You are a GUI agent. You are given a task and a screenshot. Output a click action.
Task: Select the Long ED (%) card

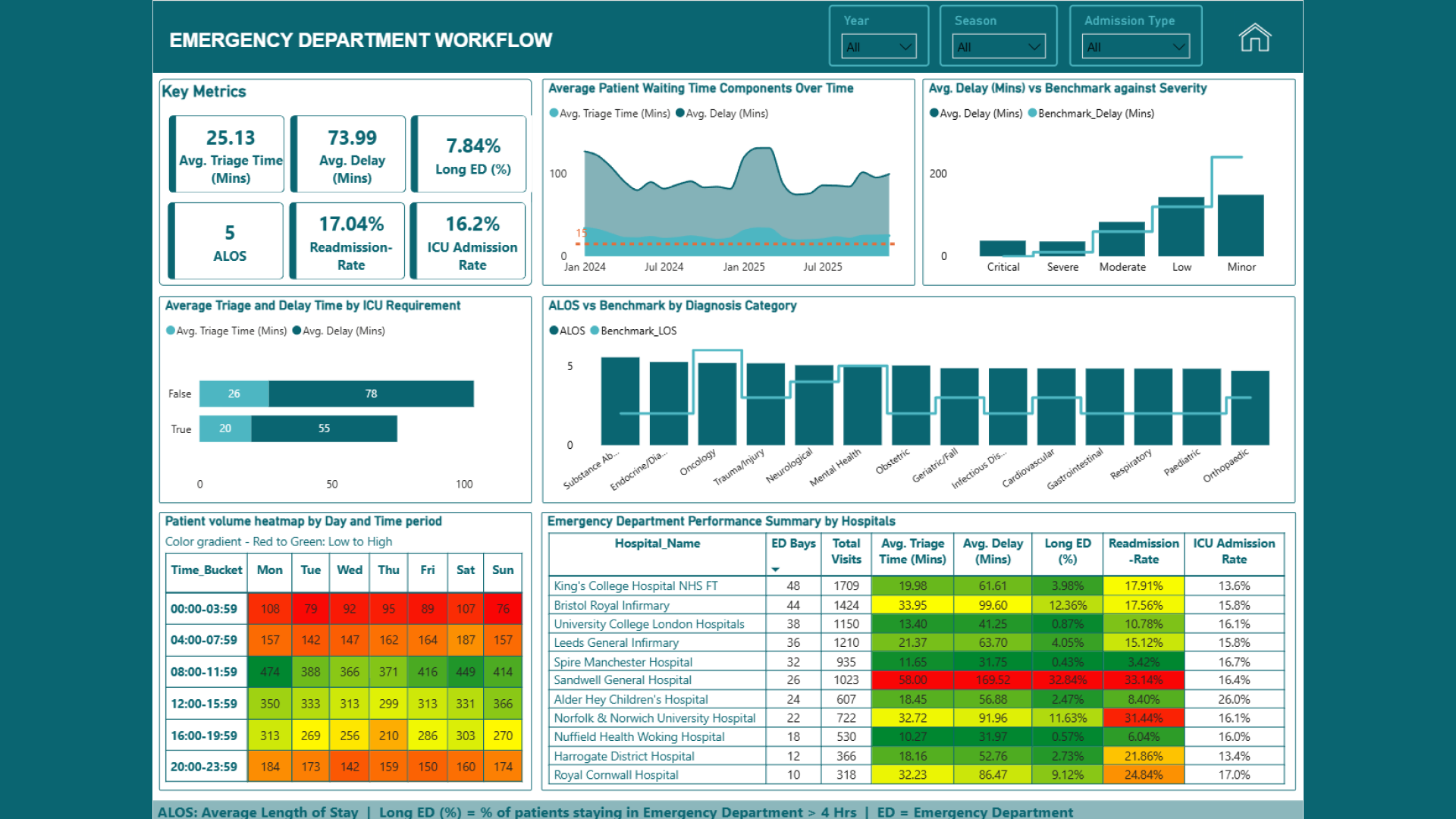click(469, 154)
